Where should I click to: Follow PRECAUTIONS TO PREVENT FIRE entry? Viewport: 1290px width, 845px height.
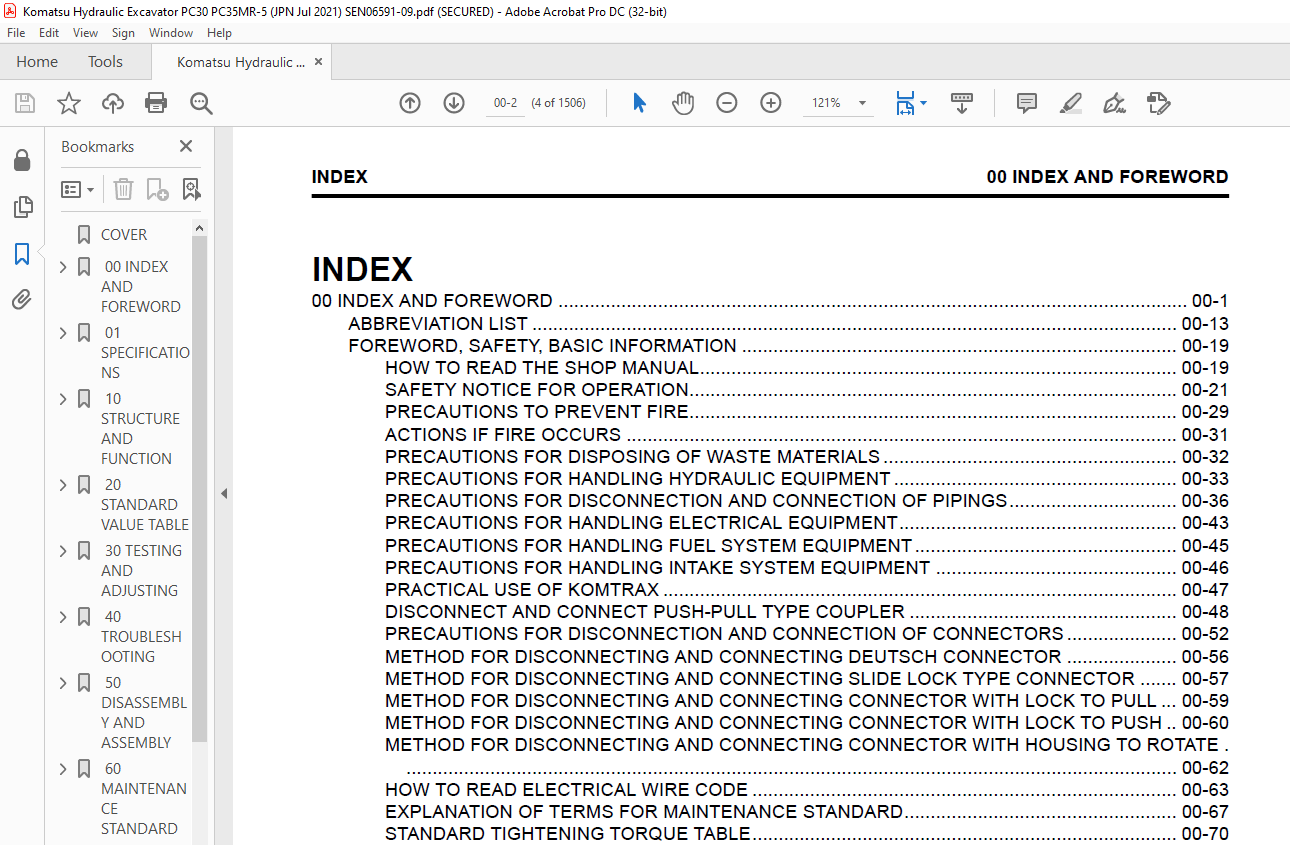(x=537, y=412)
